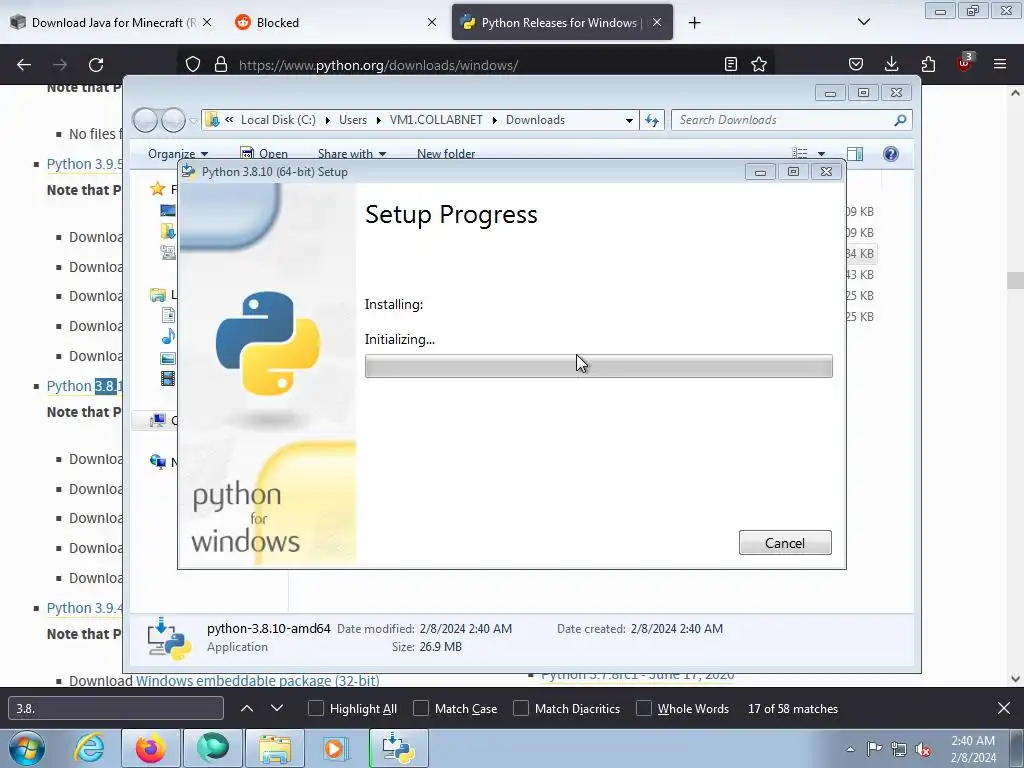Bookmark this page with the star
Image resolution: width=1024 pixels, height=768 pixels.
759,64
